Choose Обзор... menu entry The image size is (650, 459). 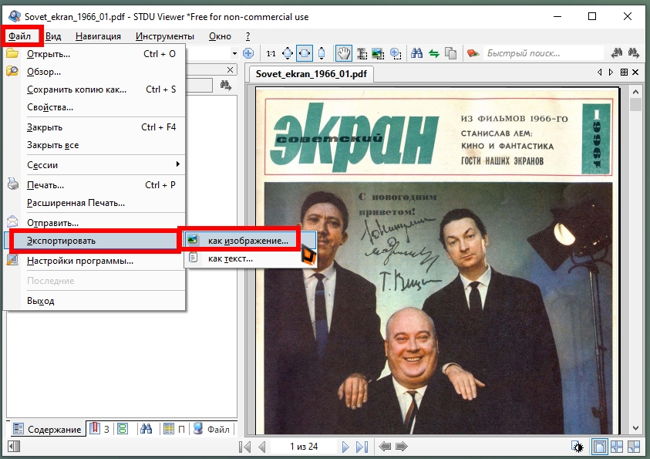(95, 72)
